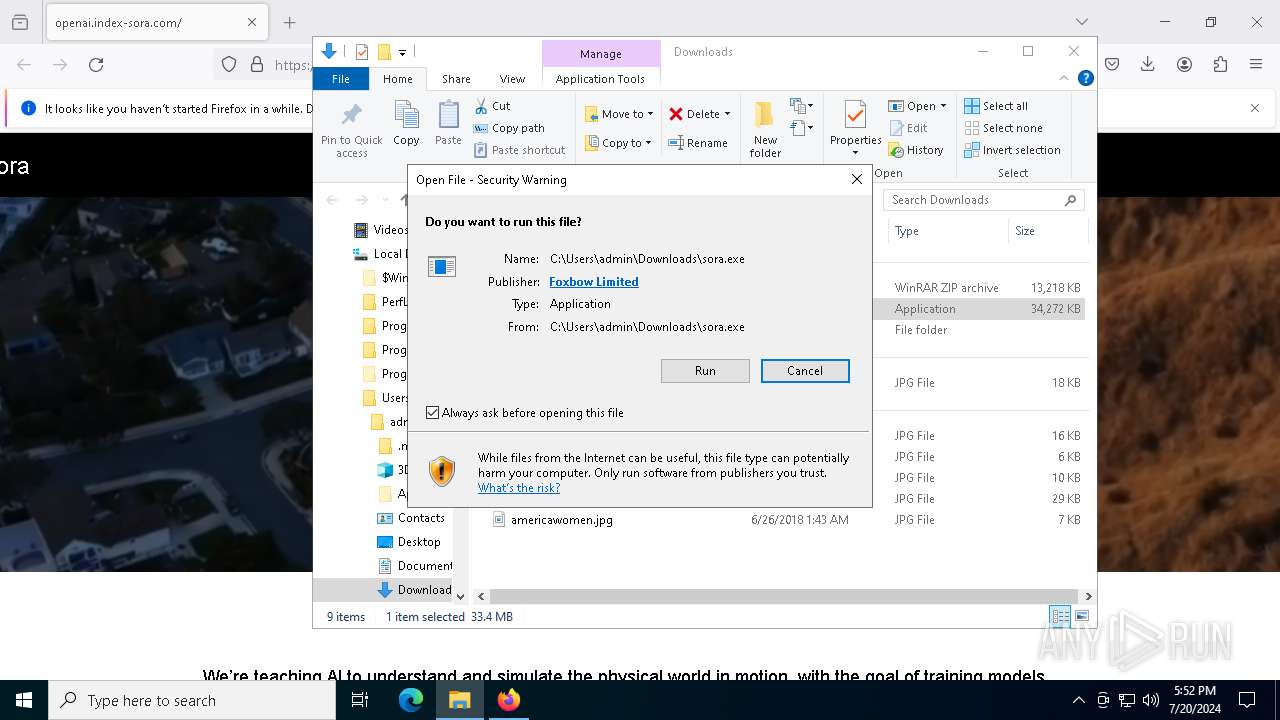1280x720 pixels.
Task: Create a New folder from the ribbon
Action: pyautogui.click(x=765, y=129)
